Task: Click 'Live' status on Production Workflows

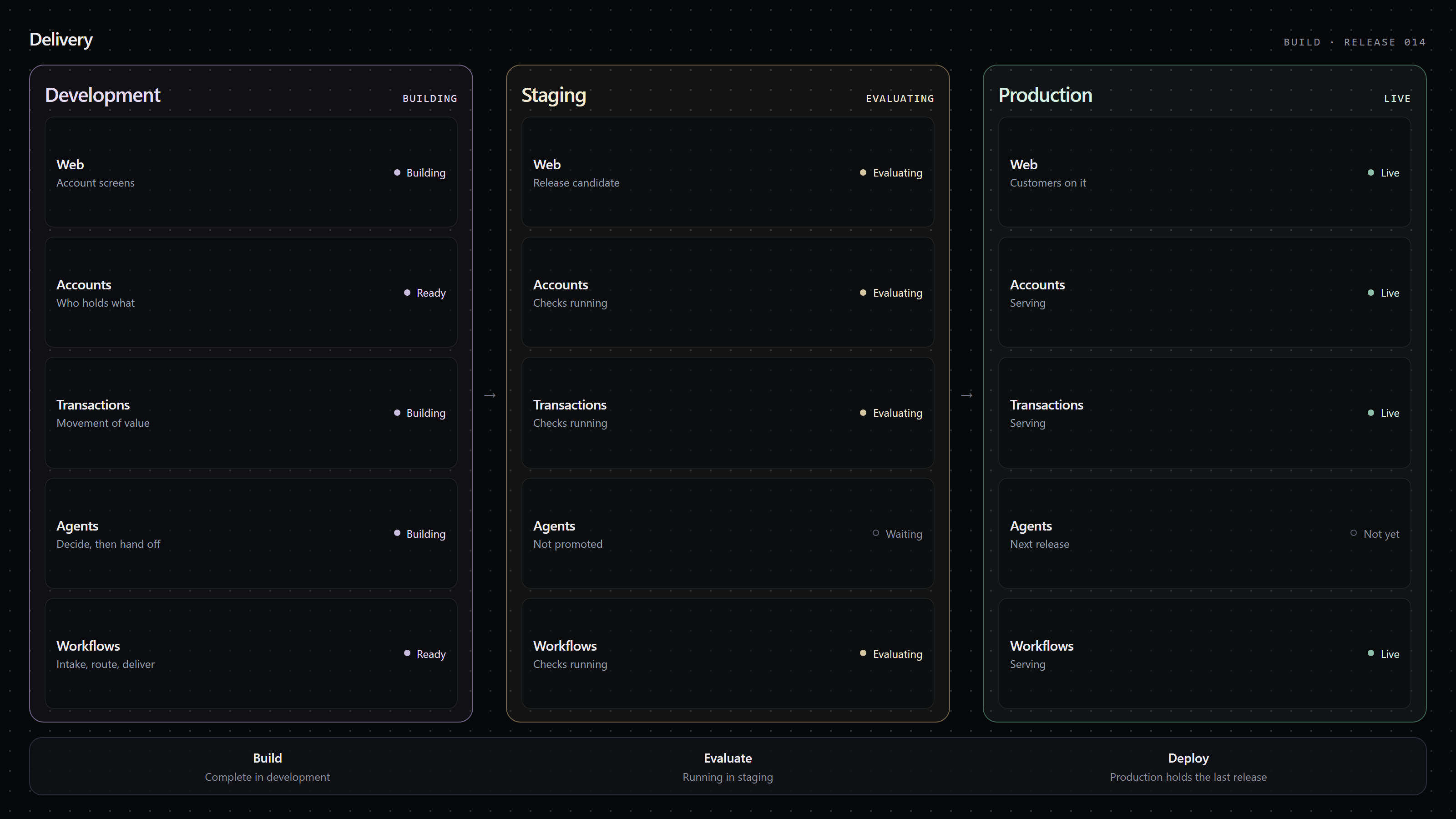Action: click(x=1383, y=654)
